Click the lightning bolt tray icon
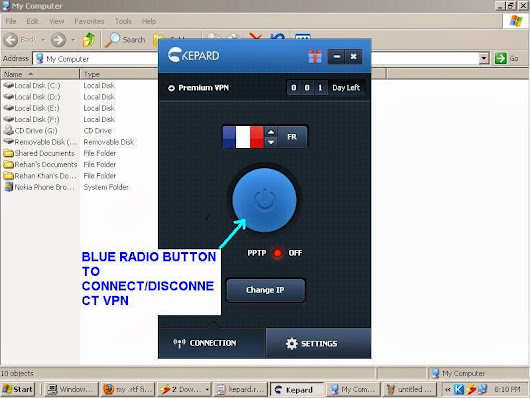The width and height of the screenshot is (530, 398). (x=471, y=390)
